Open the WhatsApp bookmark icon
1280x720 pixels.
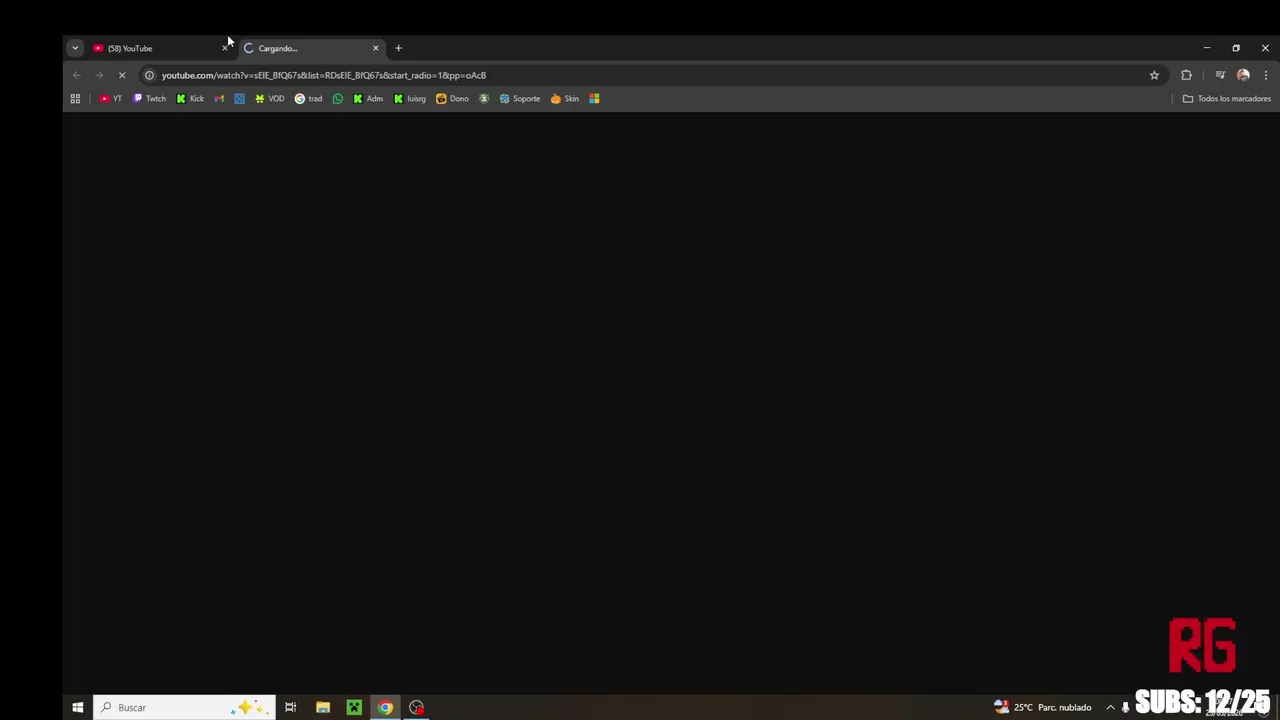pos(338,98)
